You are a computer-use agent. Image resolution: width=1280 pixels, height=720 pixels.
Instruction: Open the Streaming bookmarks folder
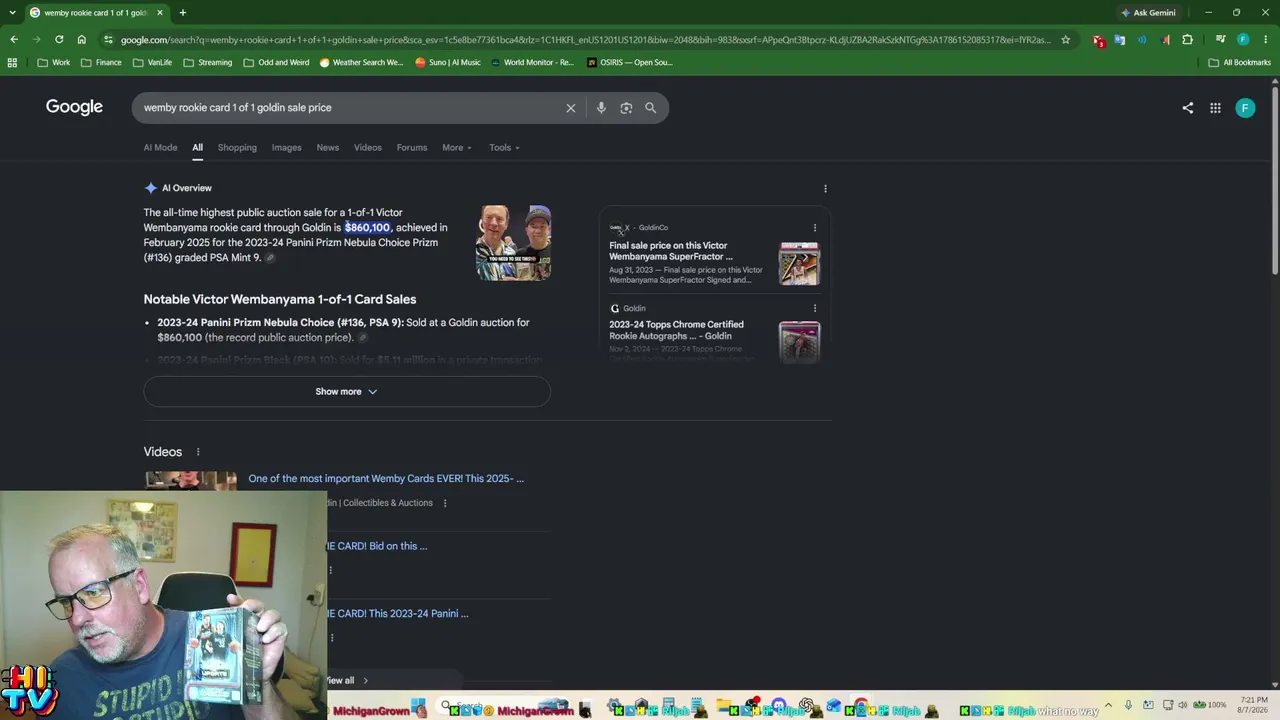[207, 62]
